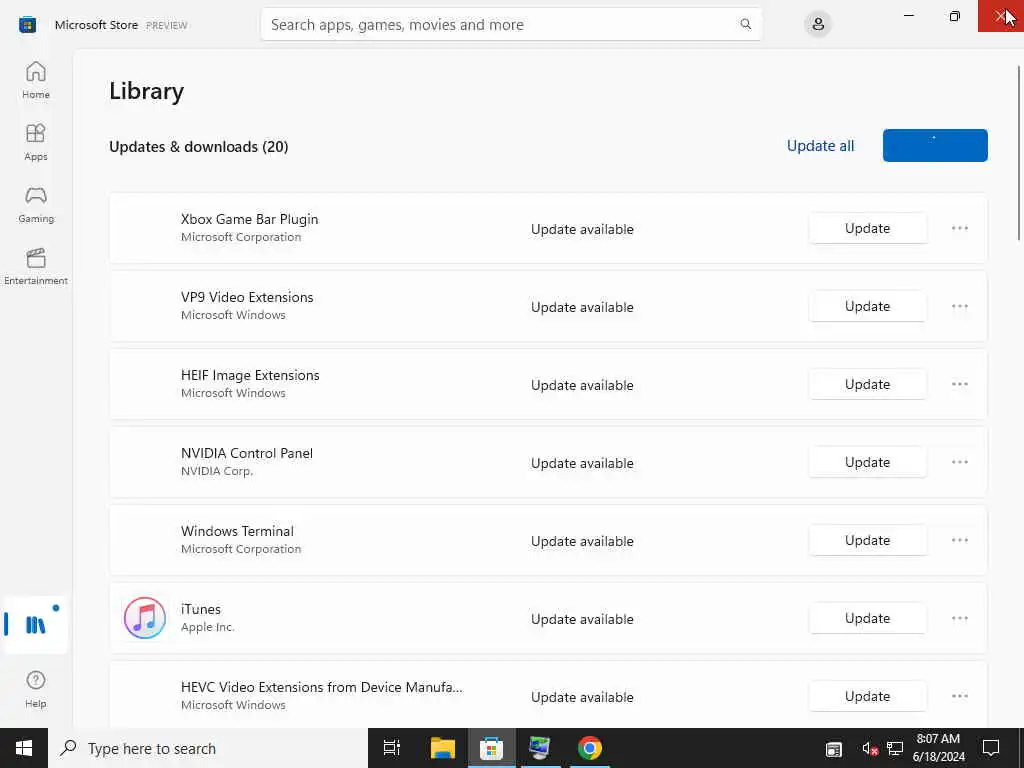The width and height of the screenshot is (1024, 768).
Task: Open the user account profile icon
Action: [818, 25]
